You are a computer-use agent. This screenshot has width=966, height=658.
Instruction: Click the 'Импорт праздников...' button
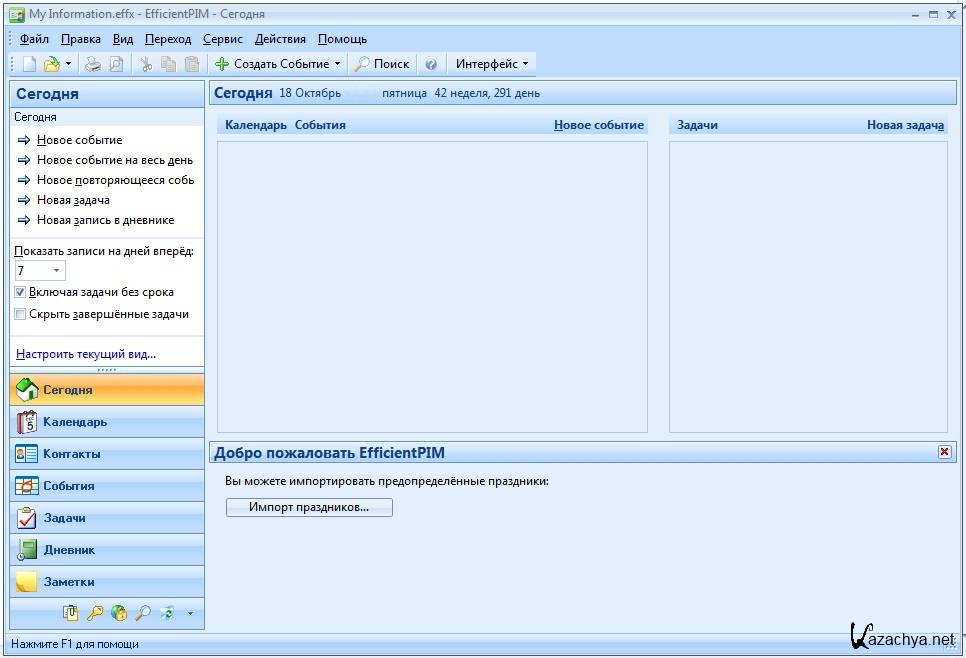pos(309,507)
